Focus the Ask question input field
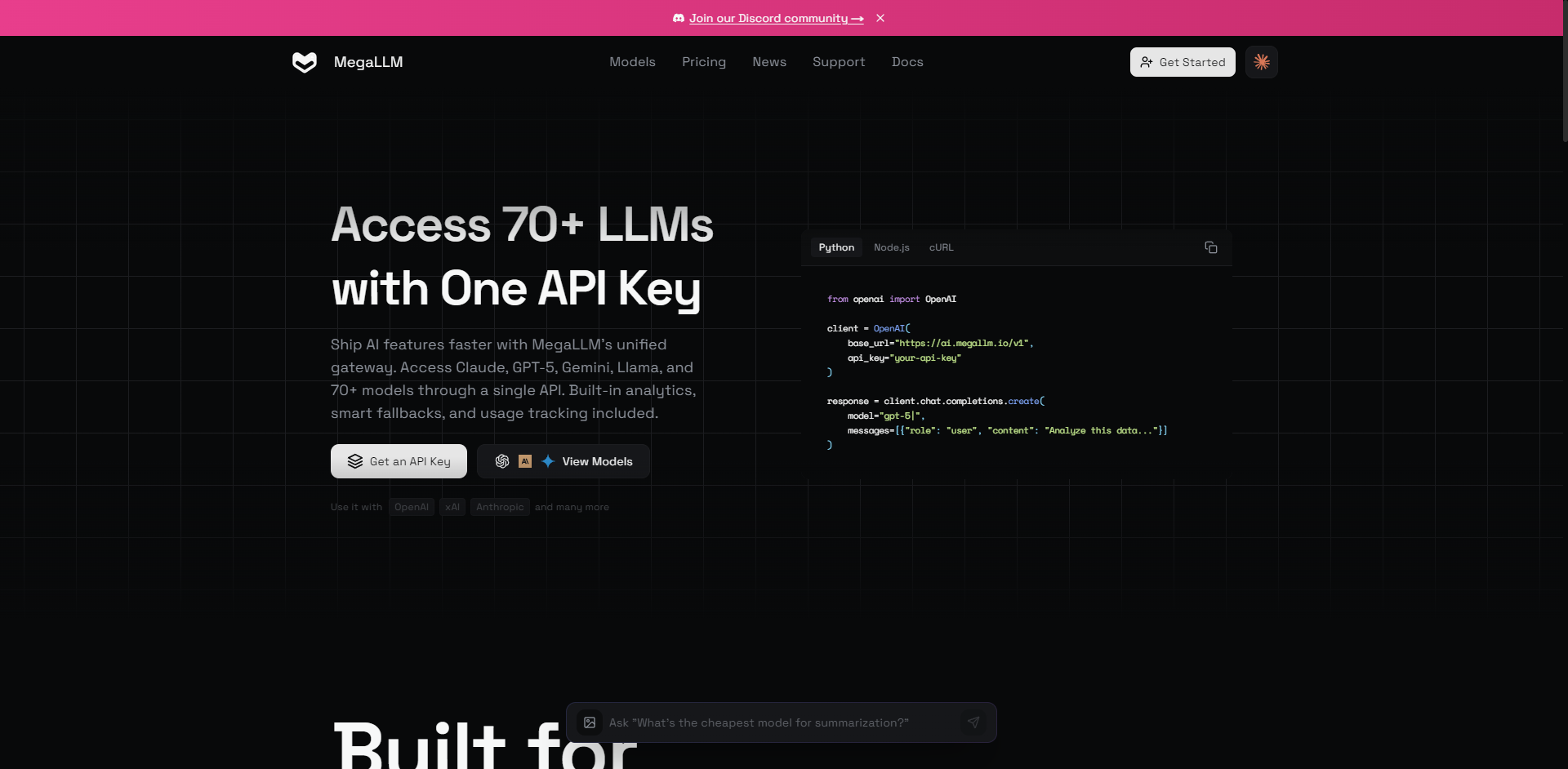Viewport: 1568px width, 769px height. point(776,722)
